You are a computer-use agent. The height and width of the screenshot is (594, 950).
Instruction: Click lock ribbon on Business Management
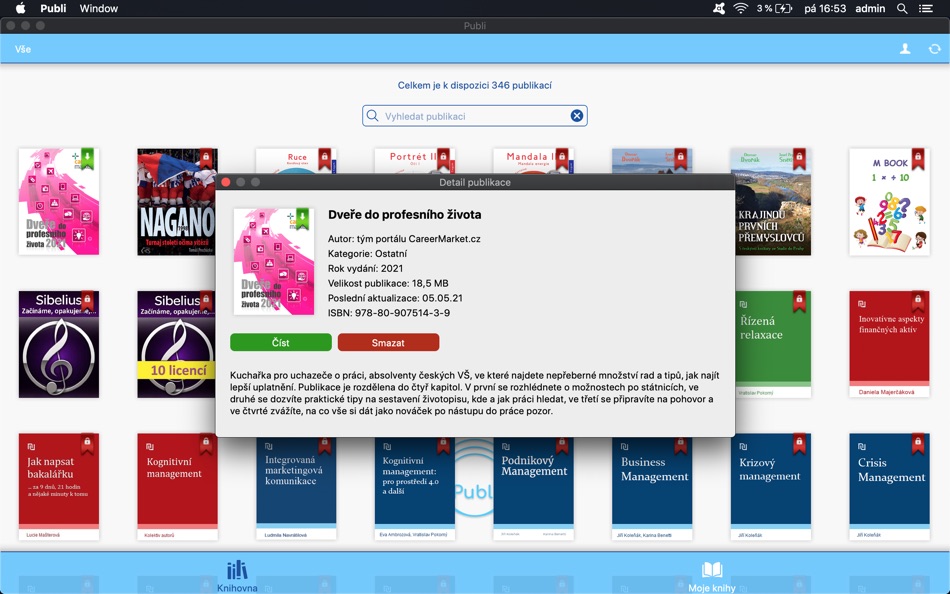(x=680, y=445)
